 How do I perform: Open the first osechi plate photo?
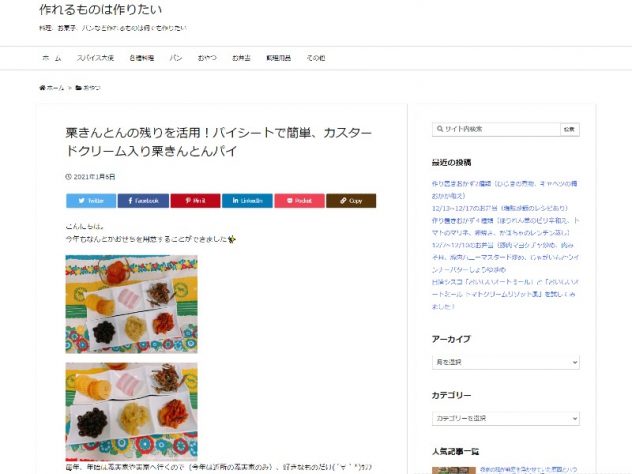click(x=131, y=304)
